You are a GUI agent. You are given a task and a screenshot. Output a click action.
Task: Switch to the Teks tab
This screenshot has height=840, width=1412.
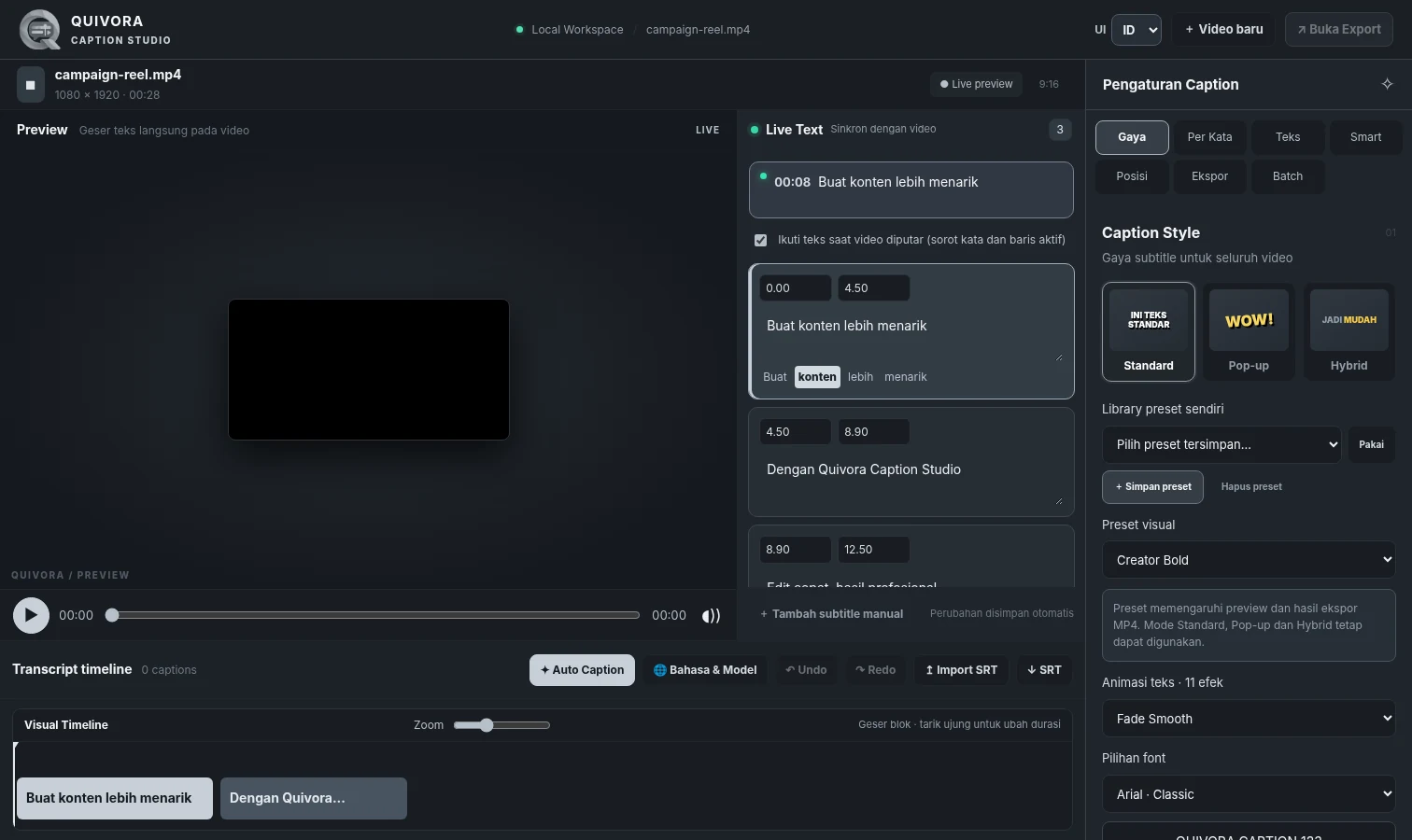pyautogui.click(x=1288, y=137)
